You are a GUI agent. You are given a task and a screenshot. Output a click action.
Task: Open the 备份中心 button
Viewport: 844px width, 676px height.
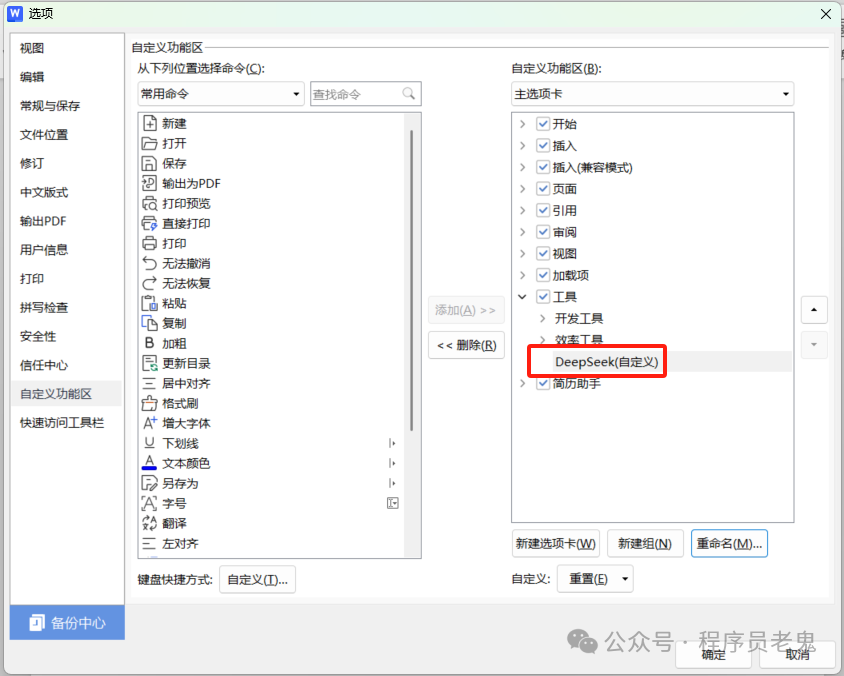(67, 622)
